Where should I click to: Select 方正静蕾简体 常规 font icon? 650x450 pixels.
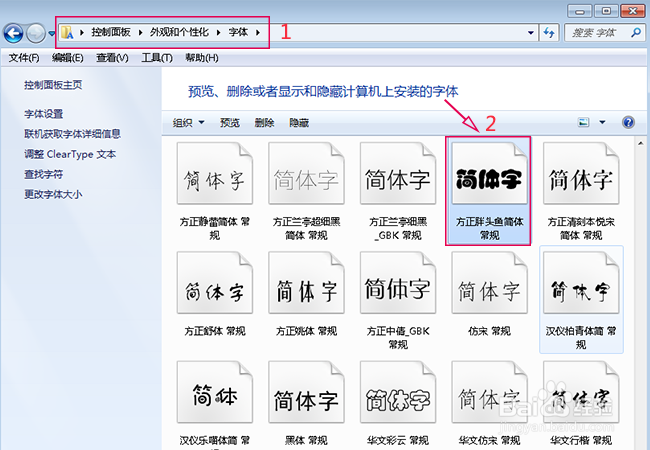coord(215,173)
